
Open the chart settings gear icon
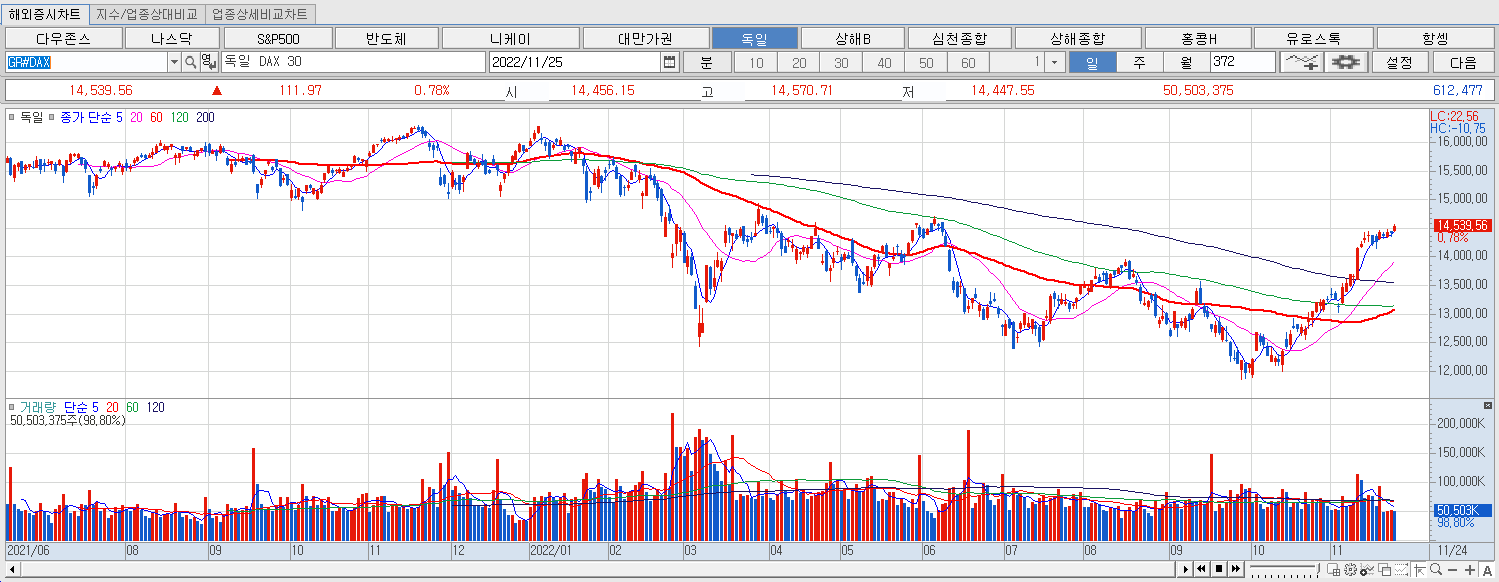tap(1347, 62)
